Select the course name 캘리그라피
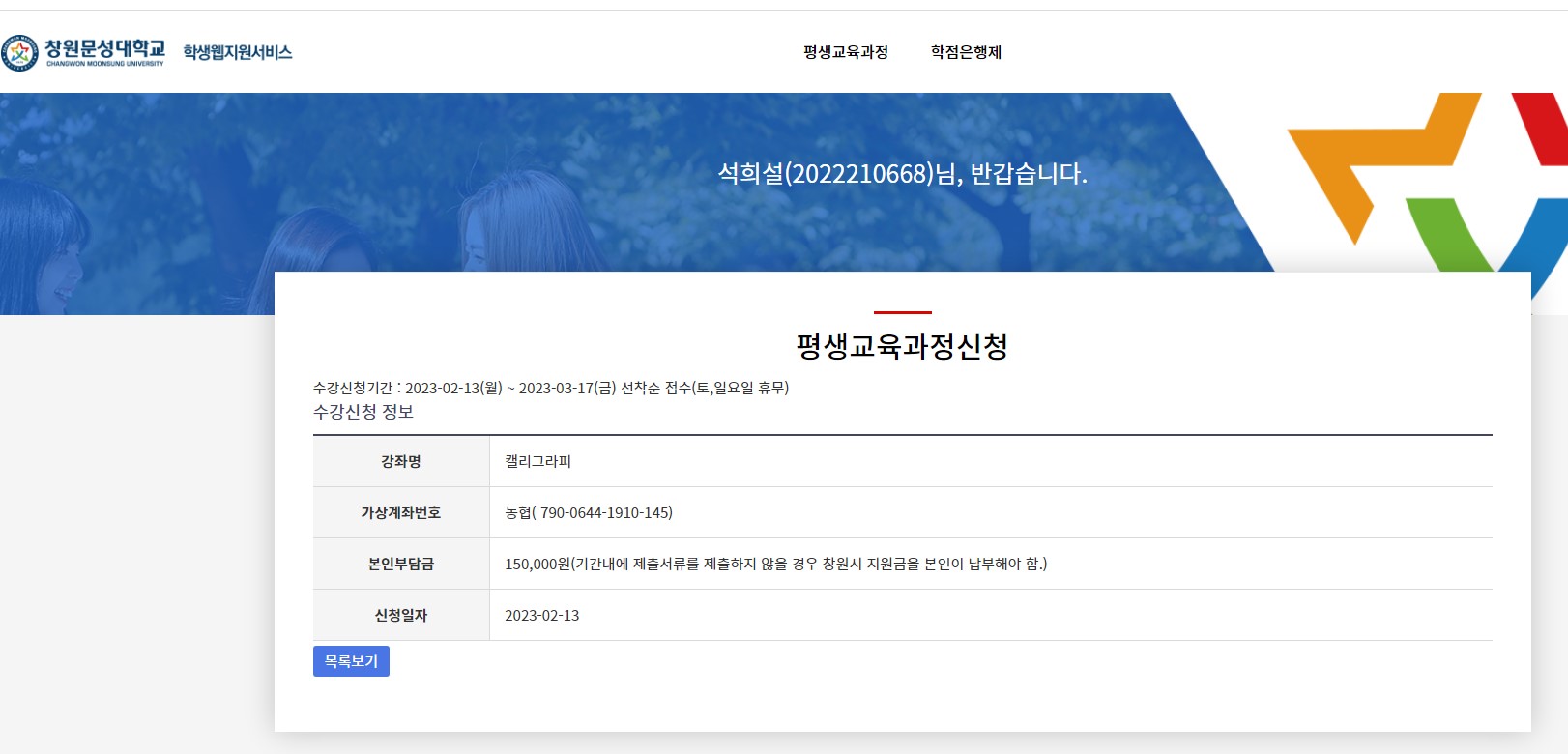Screen dimensions: 1568x754 coord(537,462)
